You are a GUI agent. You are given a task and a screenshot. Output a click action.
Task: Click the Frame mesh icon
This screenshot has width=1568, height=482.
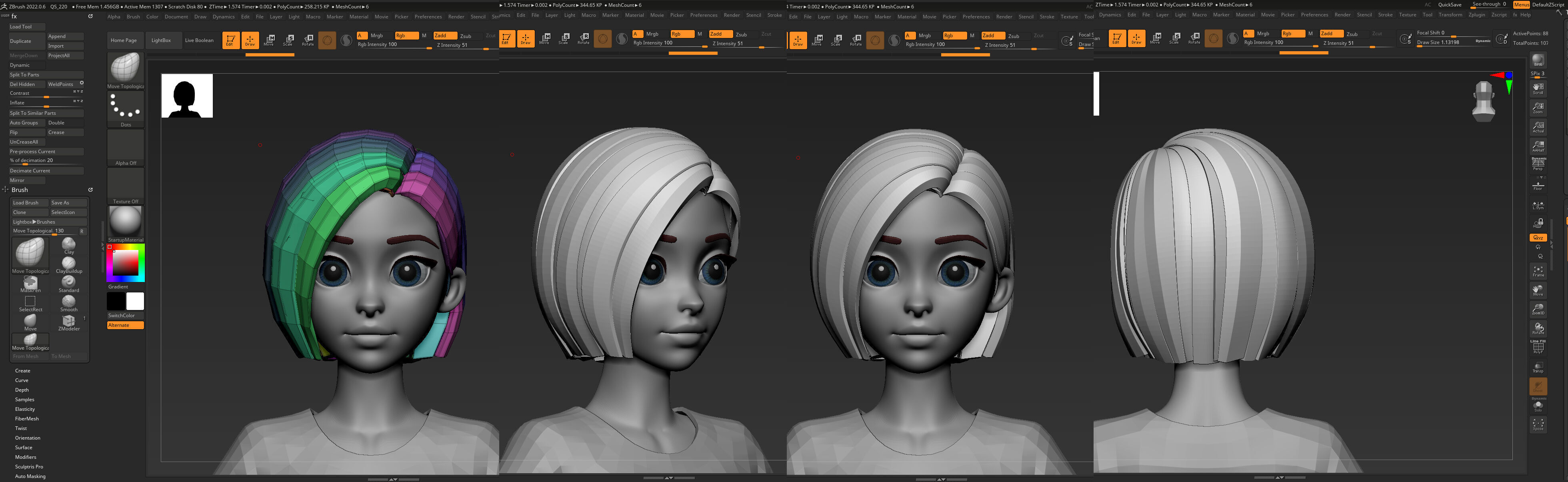point(1538,271)
